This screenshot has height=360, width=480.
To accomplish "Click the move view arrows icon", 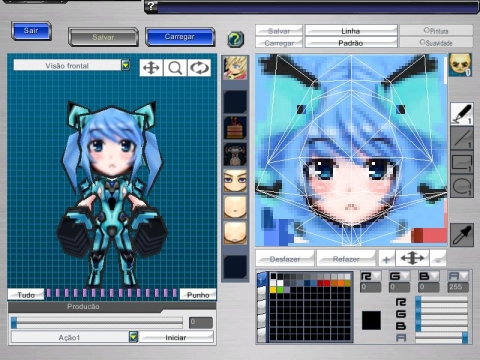I will [x=151, y=68].
